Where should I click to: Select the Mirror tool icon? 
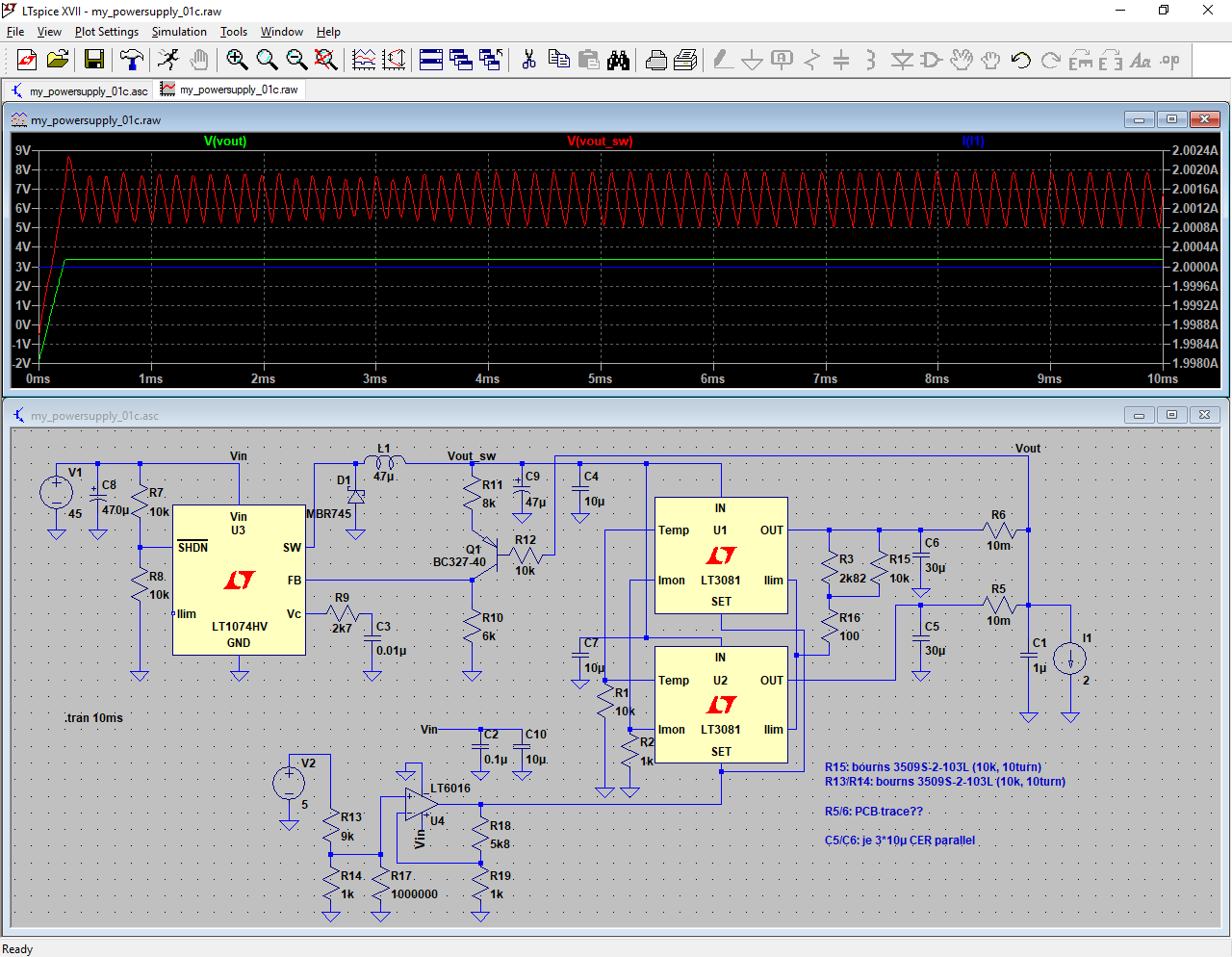[x=1111, y=60]
